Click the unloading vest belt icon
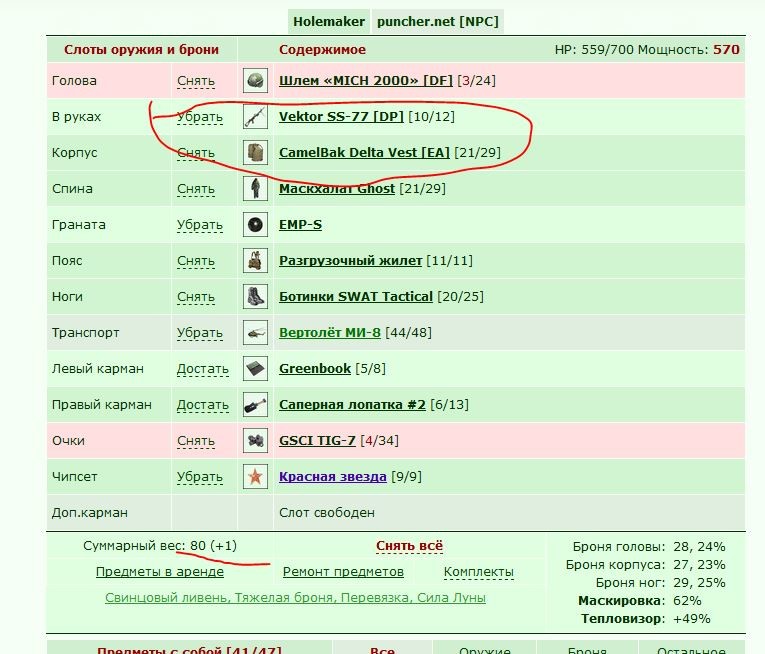The width and height of the screenshot is (765, 654). point(255,261)
